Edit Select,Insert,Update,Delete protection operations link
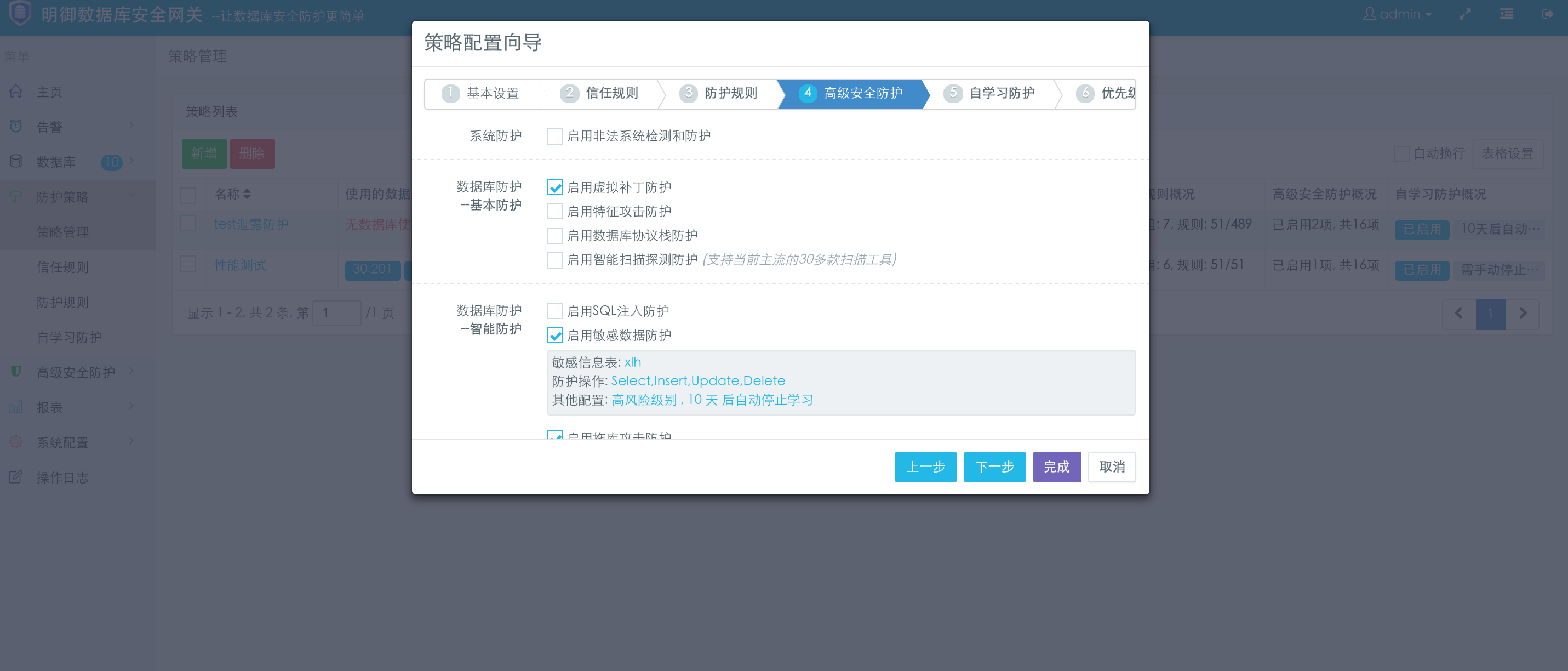 (697, 380)
